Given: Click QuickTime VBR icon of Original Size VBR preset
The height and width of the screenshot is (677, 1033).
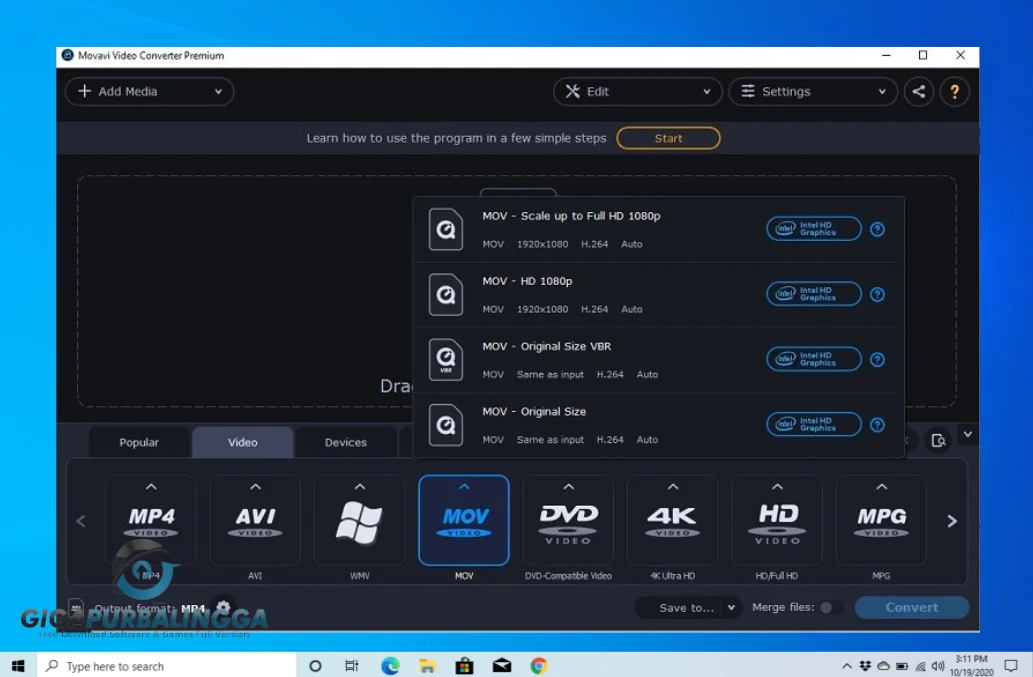Looking at the screenshot, I should [446, 360].
